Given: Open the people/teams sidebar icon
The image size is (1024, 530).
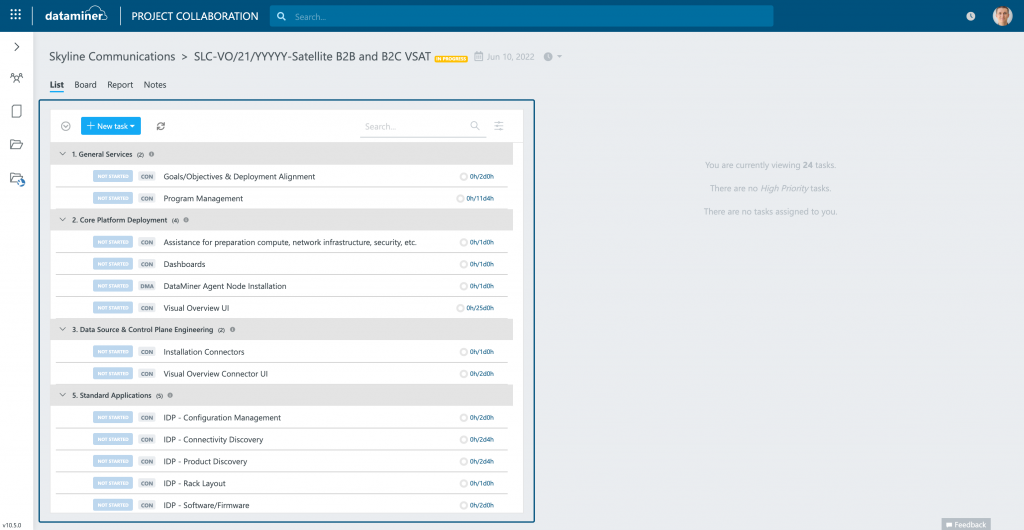Looking at the screenshot, I should [x=17, y=78].
